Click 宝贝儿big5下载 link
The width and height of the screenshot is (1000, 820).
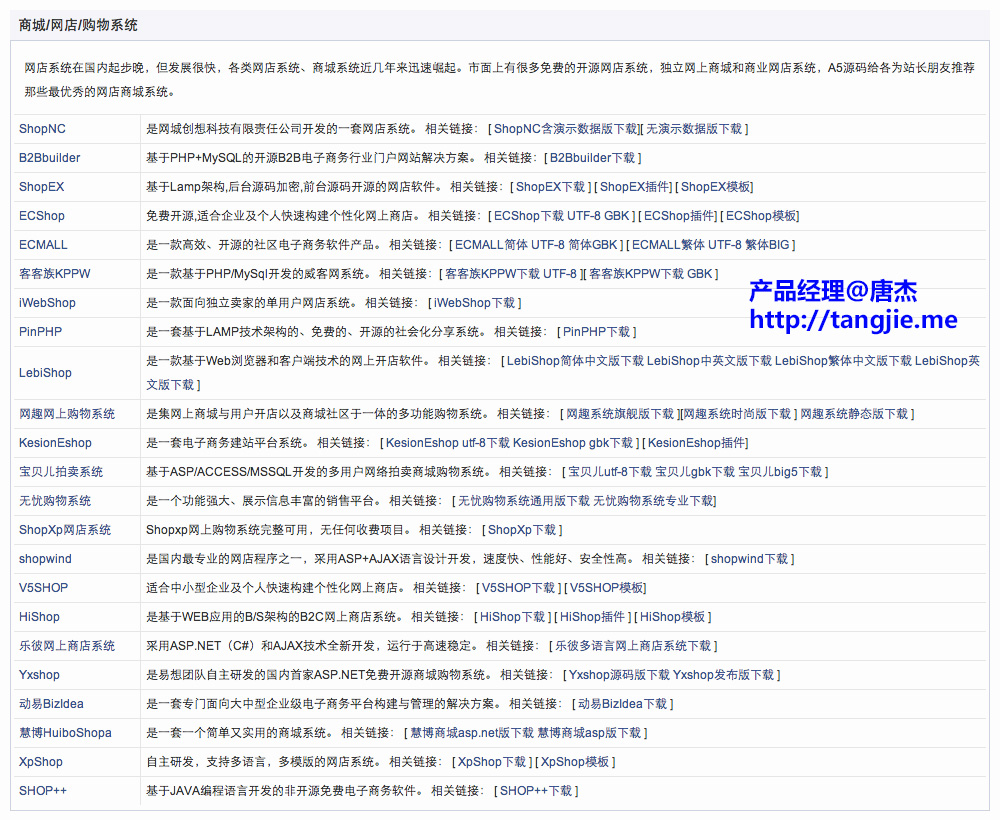coord(781,472)
